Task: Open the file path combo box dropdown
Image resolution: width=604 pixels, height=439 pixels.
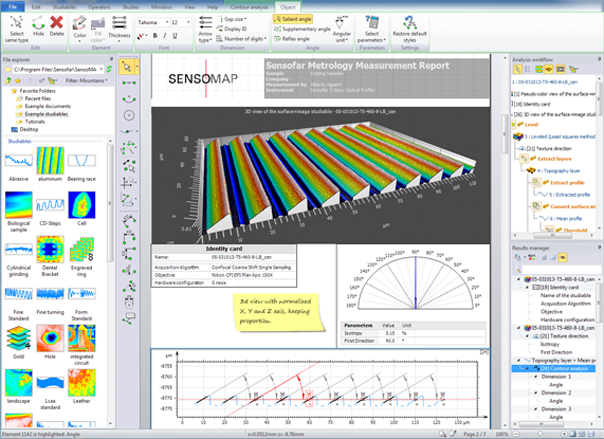Action: 101,69
